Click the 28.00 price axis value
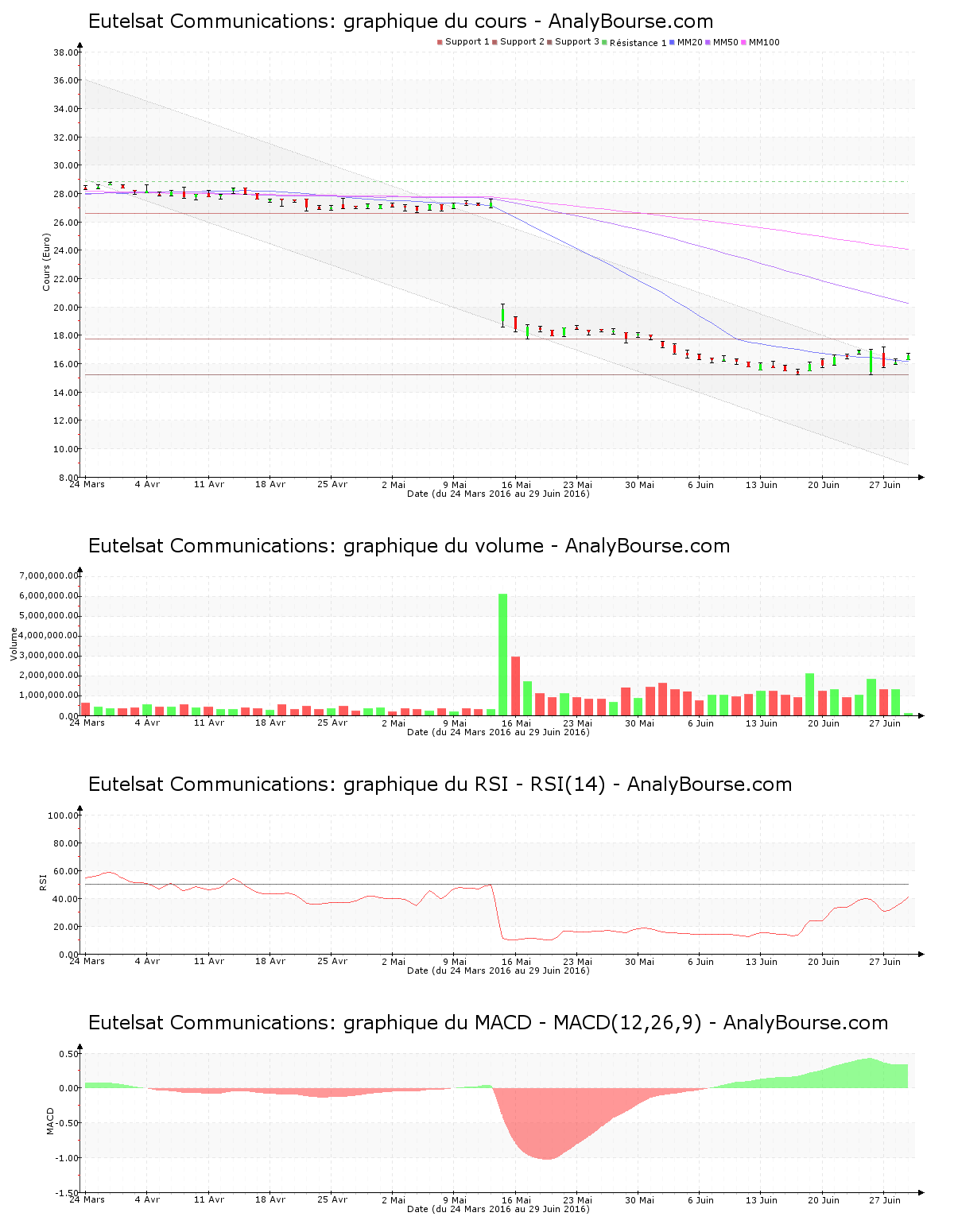Viewport: 954px width, 1232px height. pyautogui.click(x=66, y=194)
